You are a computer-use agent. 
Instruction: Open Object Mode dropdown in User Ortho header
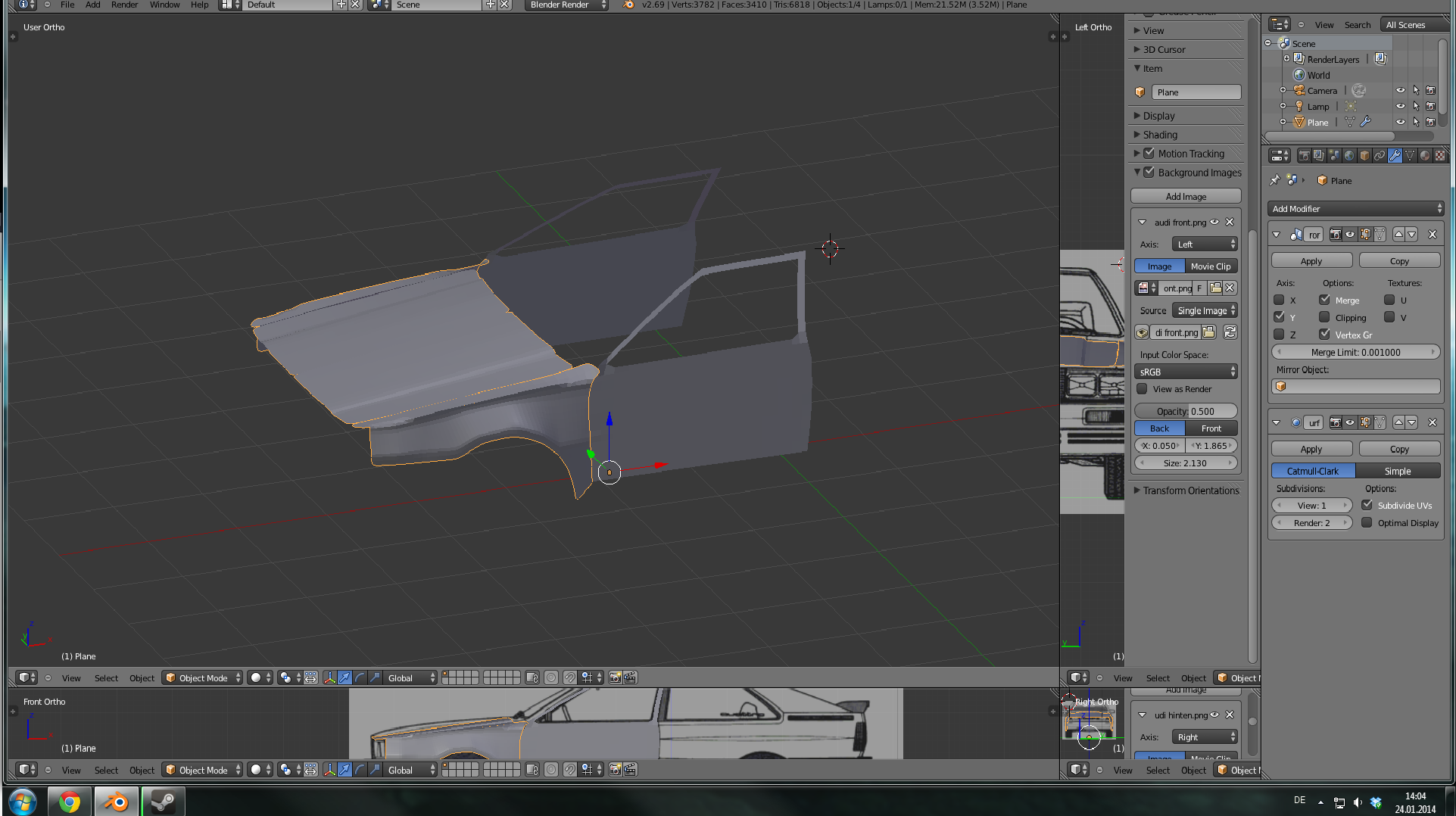pyautogui.click(x=202, y=677)
